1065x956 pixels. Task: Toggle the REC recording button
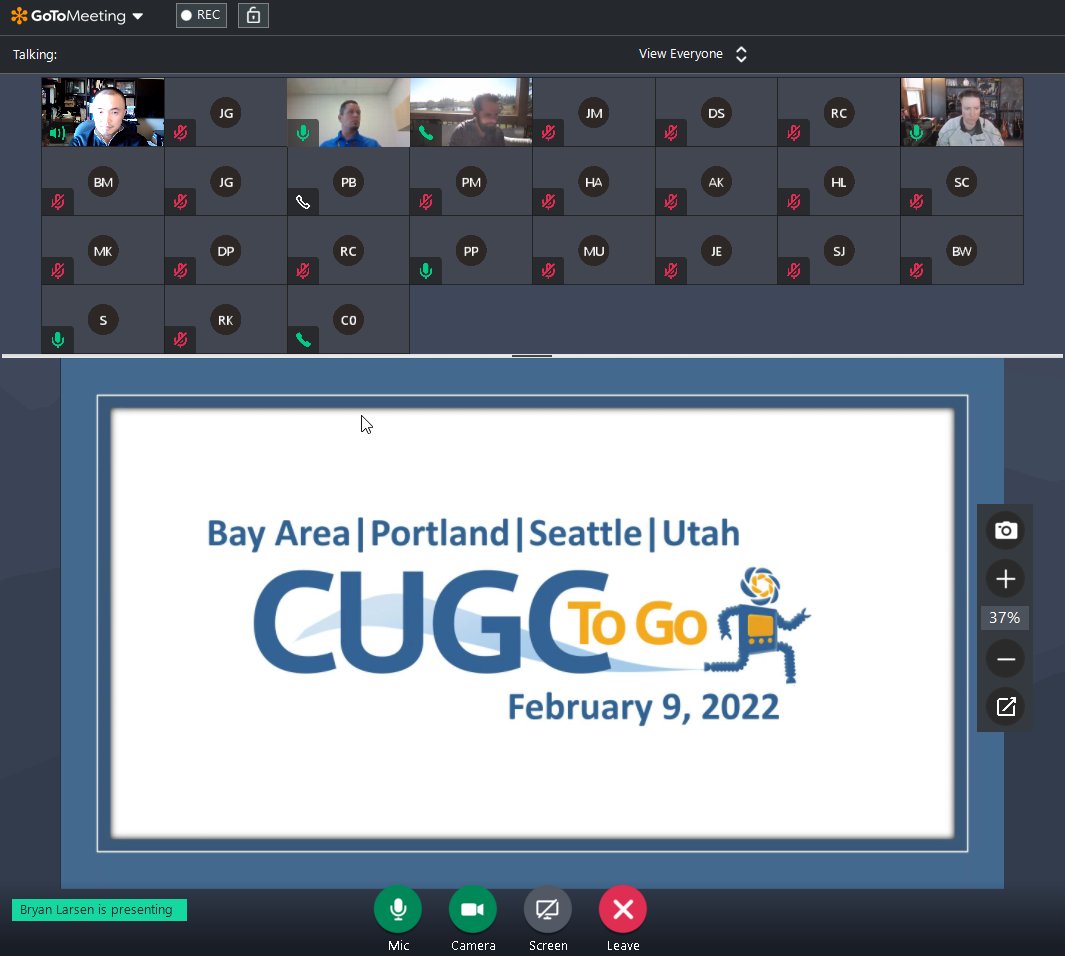coord(201,15)
